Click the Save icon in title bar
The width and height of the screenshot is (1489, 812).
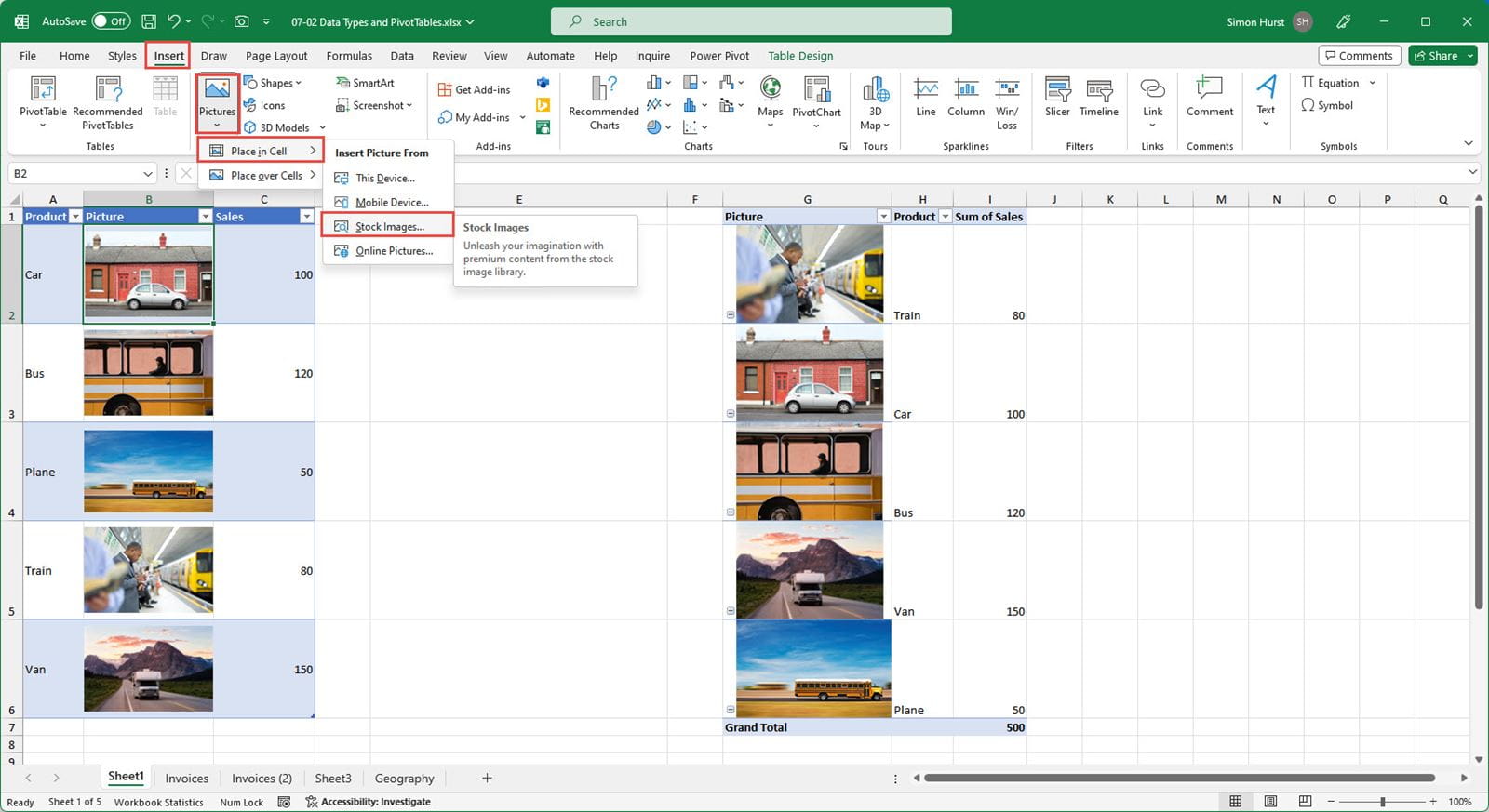tap(149, 21)
